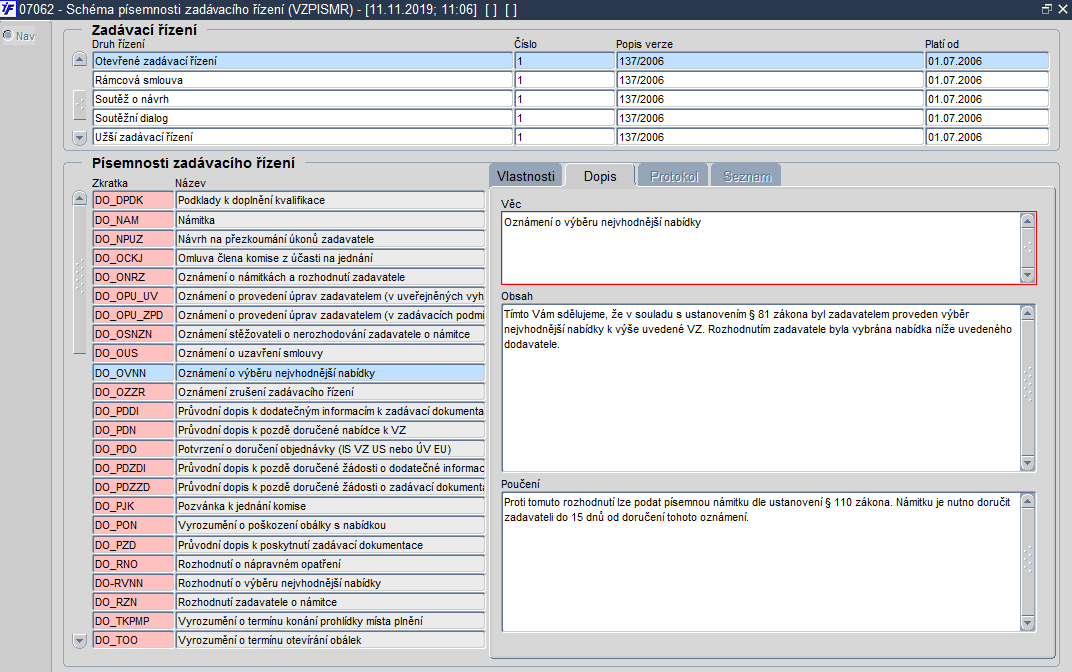Select DO_DPDK abbreviation cell

coord(133,200)
